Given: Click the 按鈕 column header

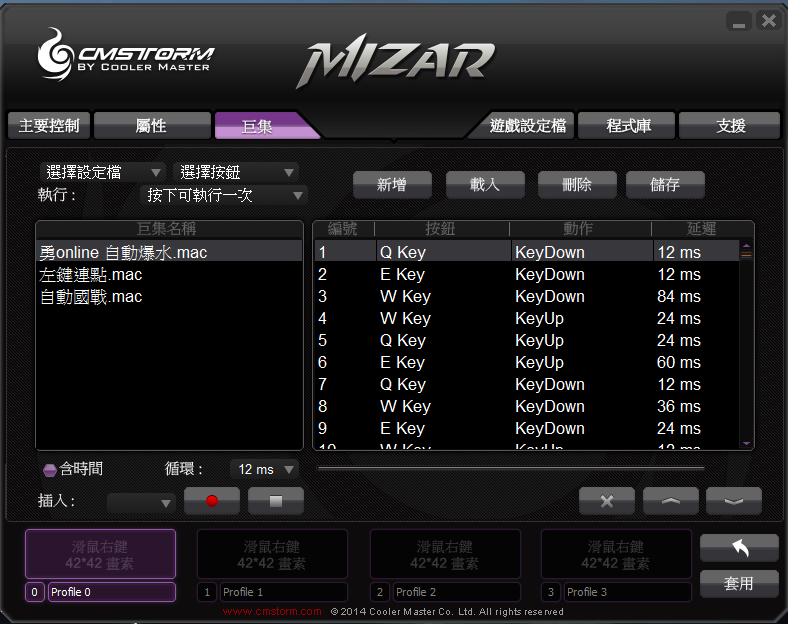Looking at the screenshot, I should 441,229.
